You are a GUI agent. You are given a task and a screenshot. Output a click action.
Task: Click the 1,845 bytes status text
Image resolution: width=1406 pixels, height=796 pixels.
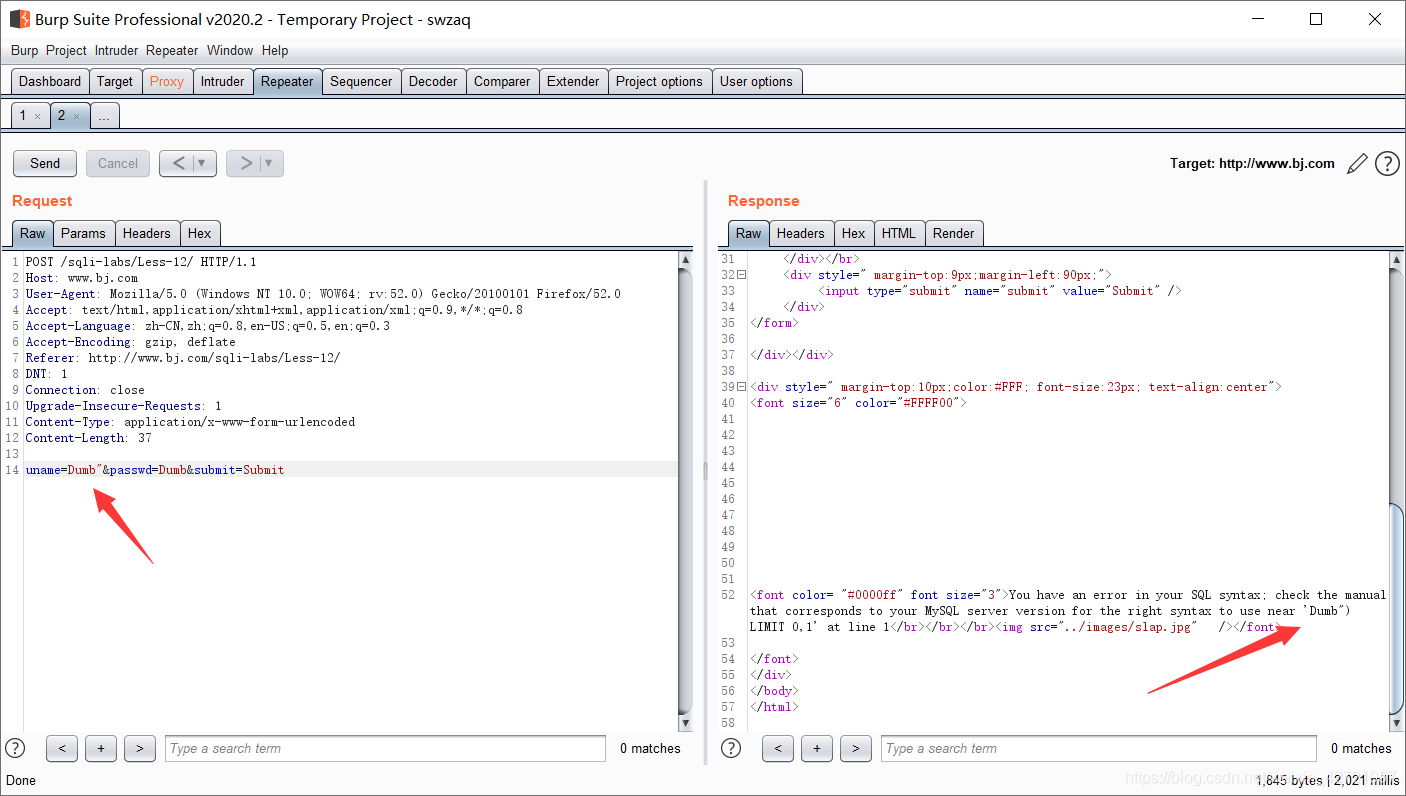click(x=1289, y=780)
